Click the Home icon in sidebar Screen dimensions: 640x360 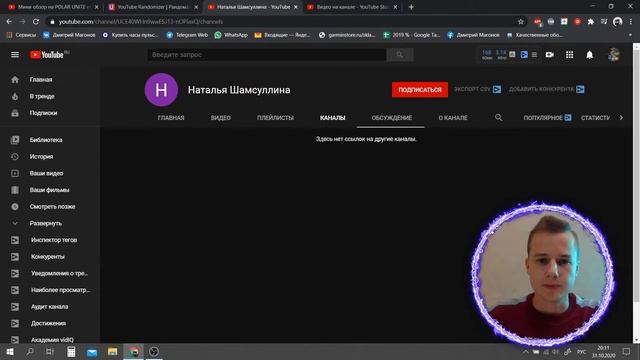(15, 80)
